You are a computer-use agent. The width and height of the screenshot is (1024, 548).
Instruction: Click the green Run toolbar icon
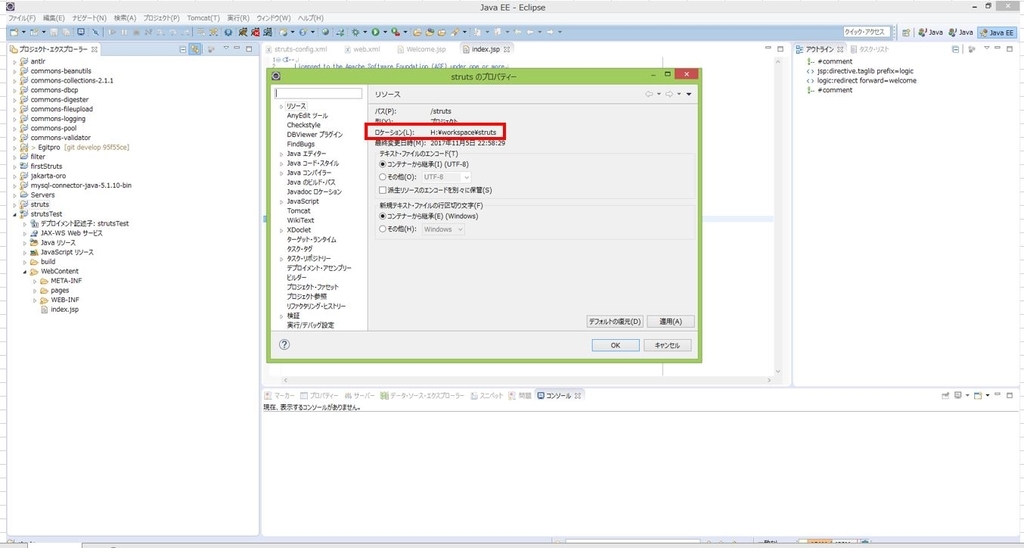(x=376, y=32)
